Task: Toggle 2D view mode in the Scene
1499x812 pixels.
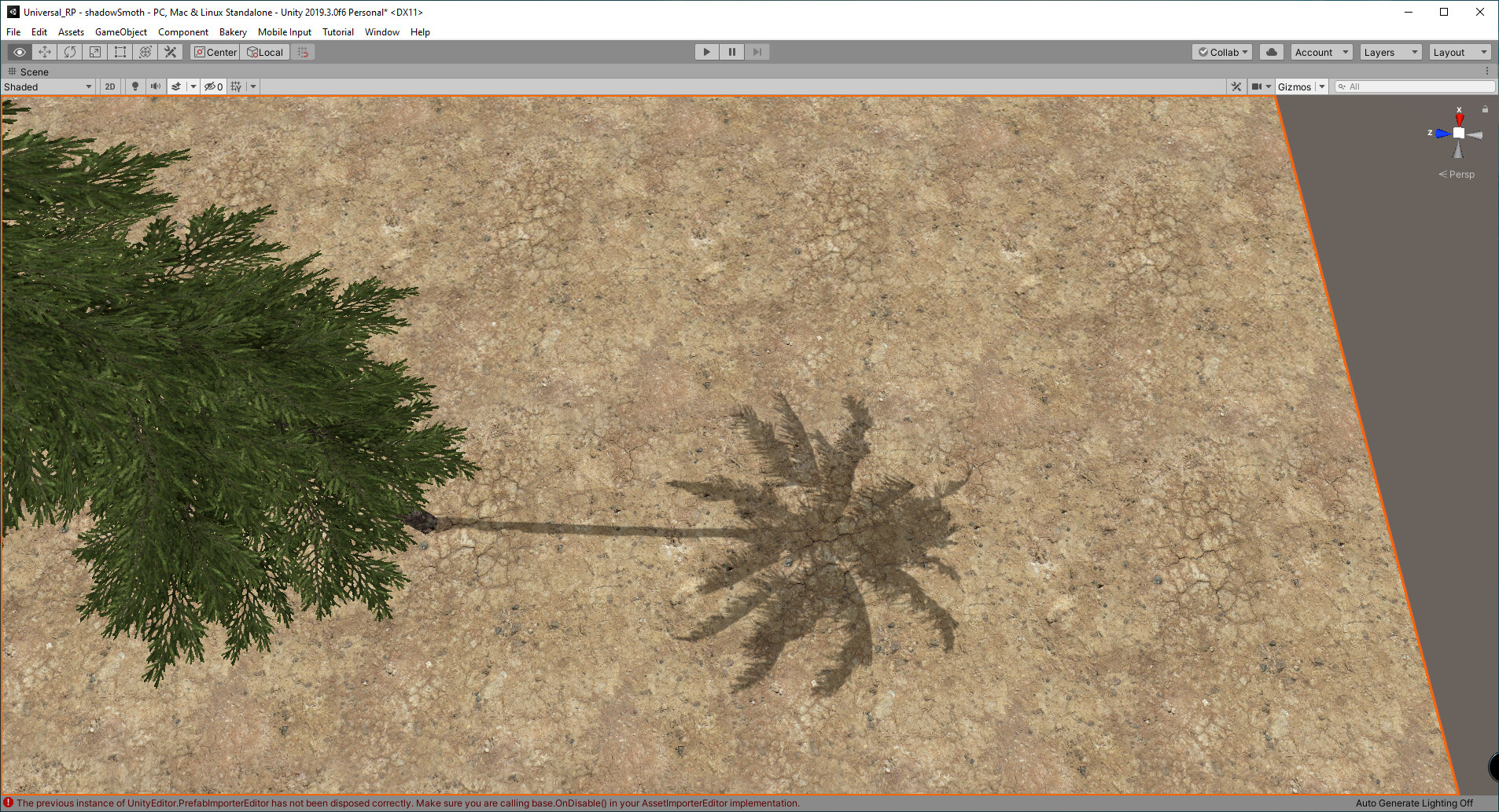Action: 109,86
